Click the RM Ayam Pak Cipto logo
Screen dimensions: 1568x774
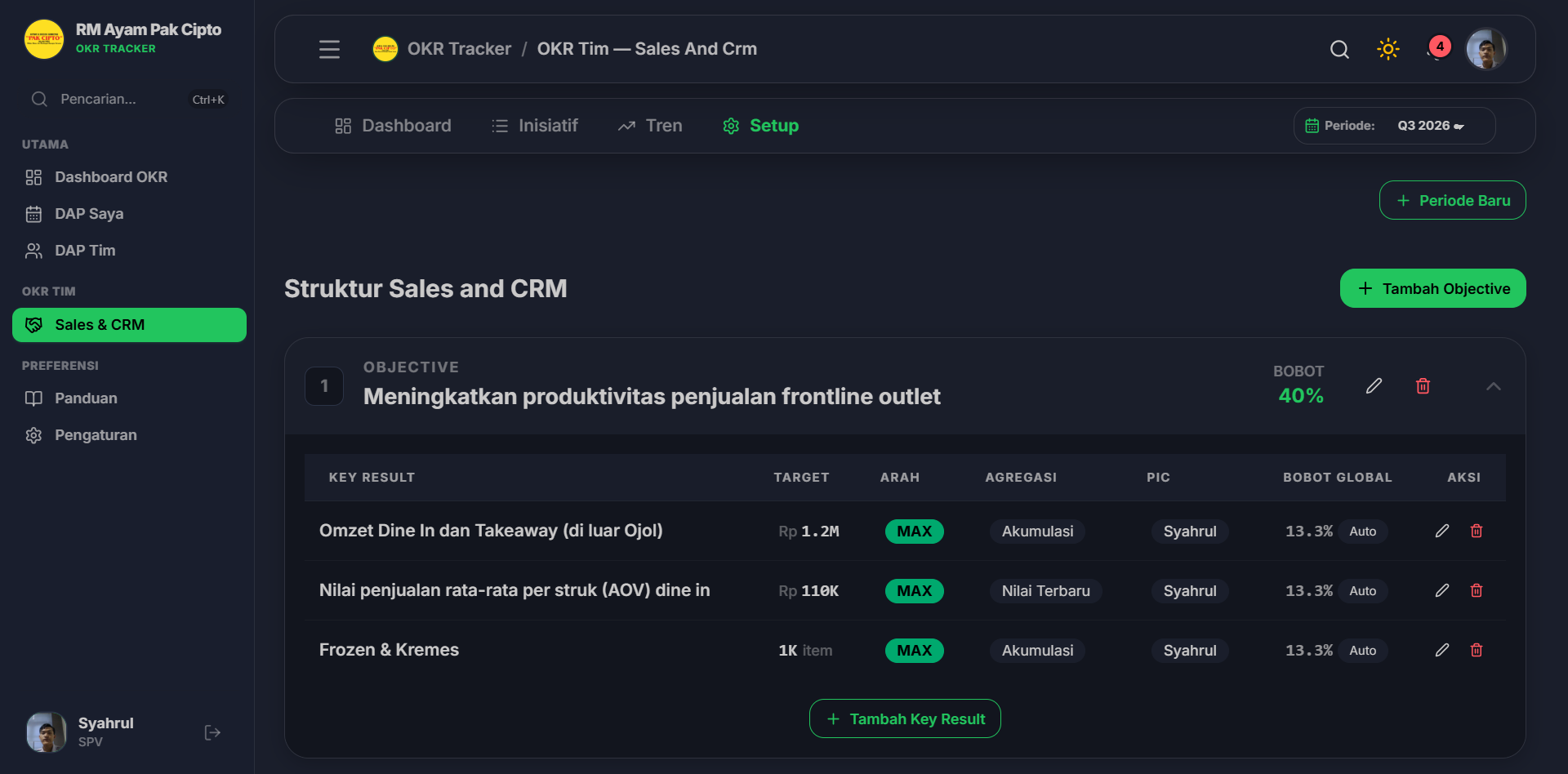(44, 39)
